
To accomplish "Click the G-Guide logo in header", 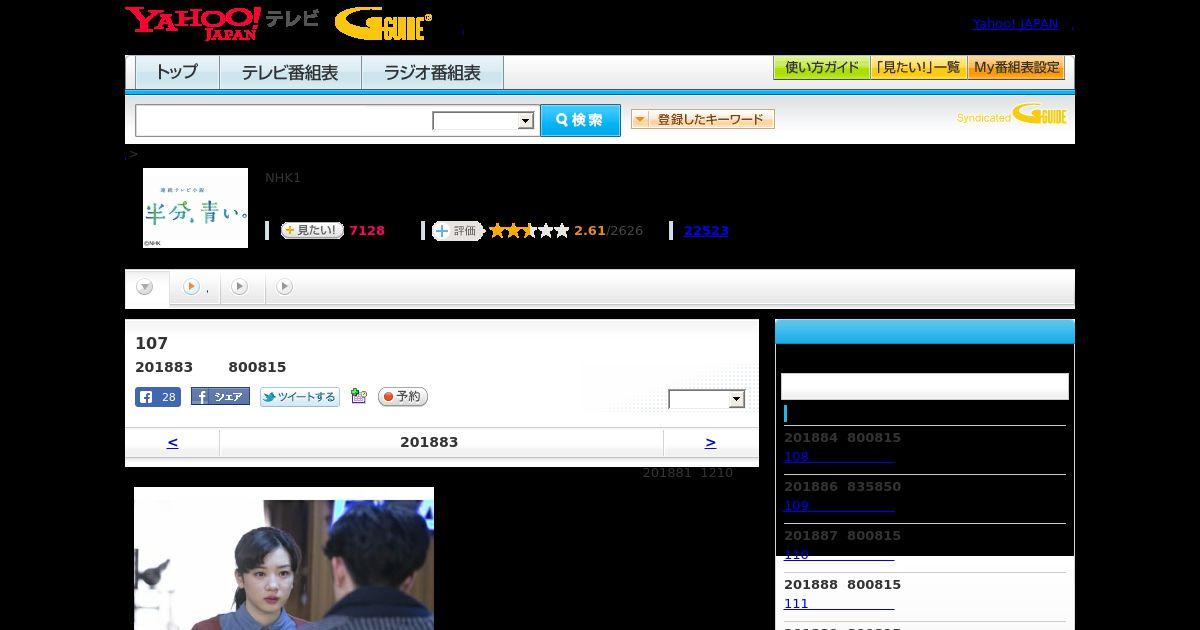I will pos(383,24).
